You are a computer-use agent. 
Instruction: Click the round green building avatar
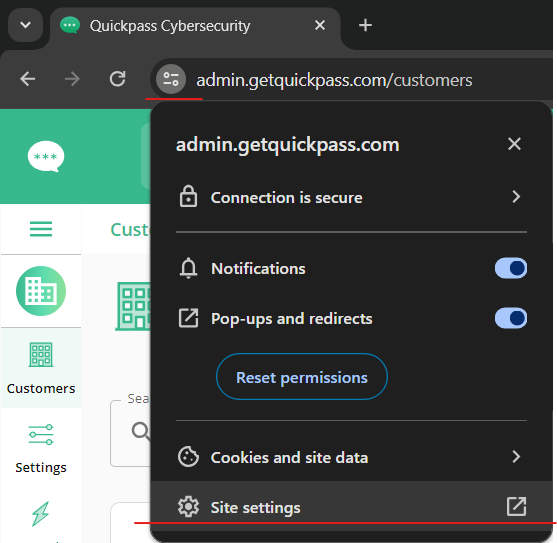tap(41, 291)
